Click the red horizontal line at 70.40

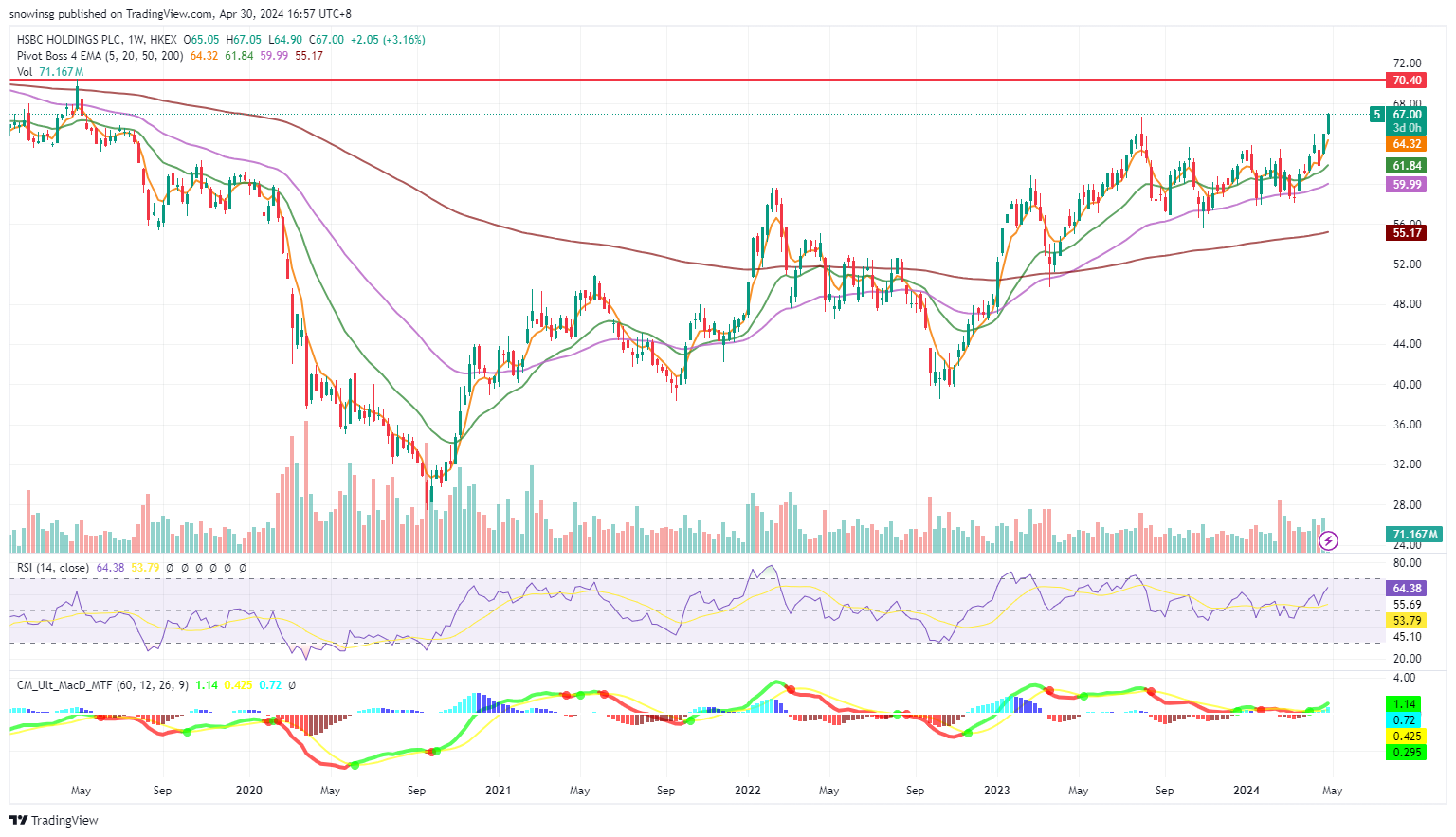tap(697, 81)
